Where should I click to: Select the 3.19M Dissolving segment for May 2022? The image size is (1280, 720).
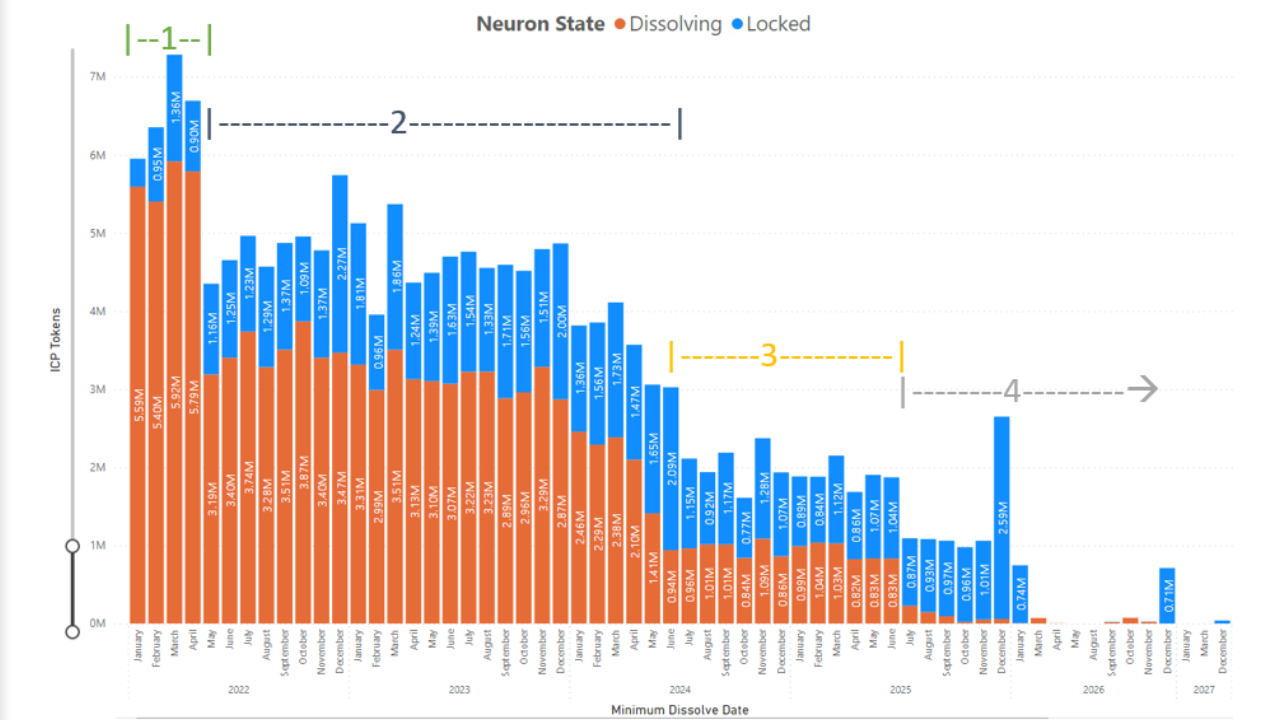[x=211, y=499]
